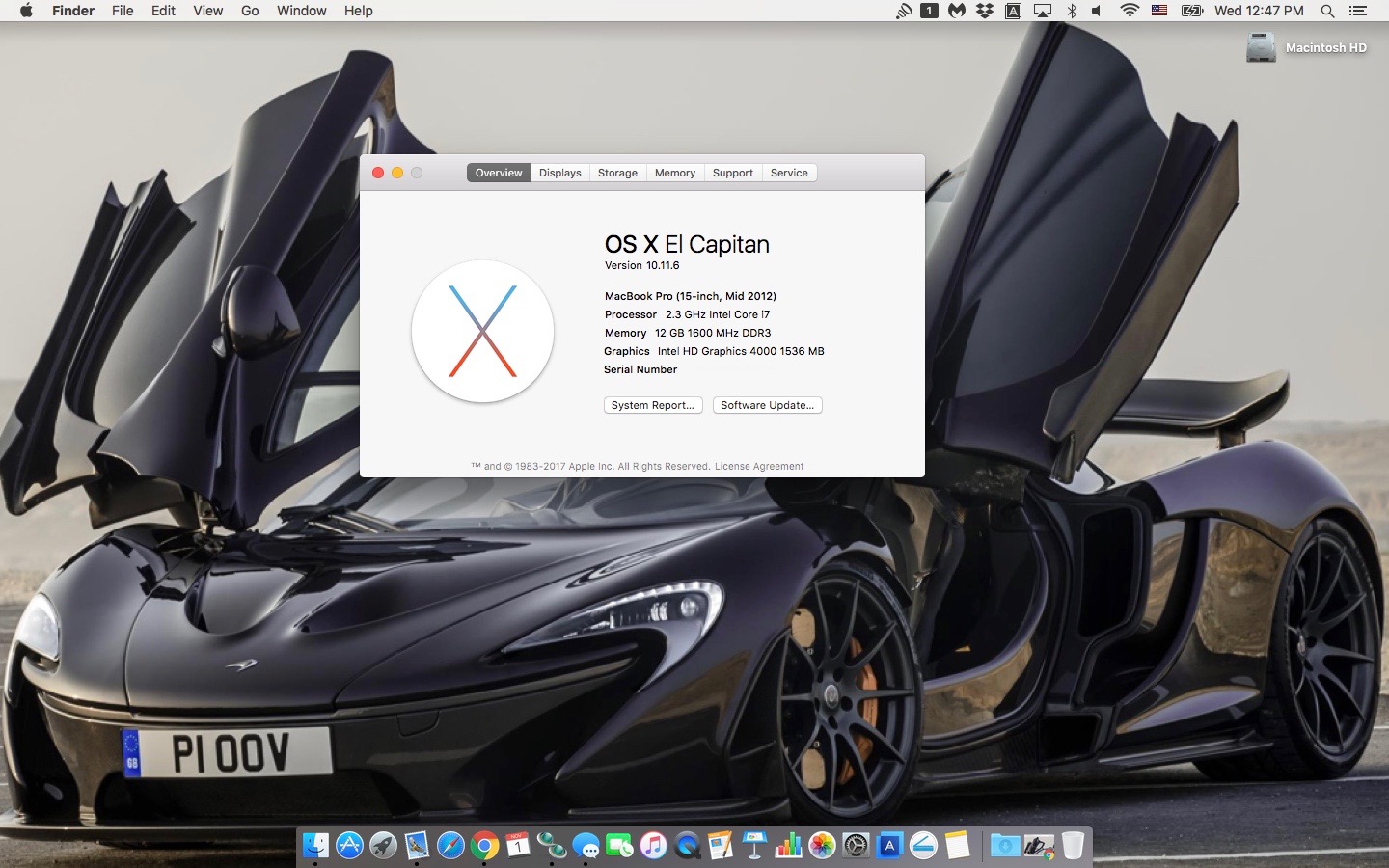Open the Malwarebytes menu bar icon
The height and width of the screenshot is (868, 1389).
click(x=957, y=11)
